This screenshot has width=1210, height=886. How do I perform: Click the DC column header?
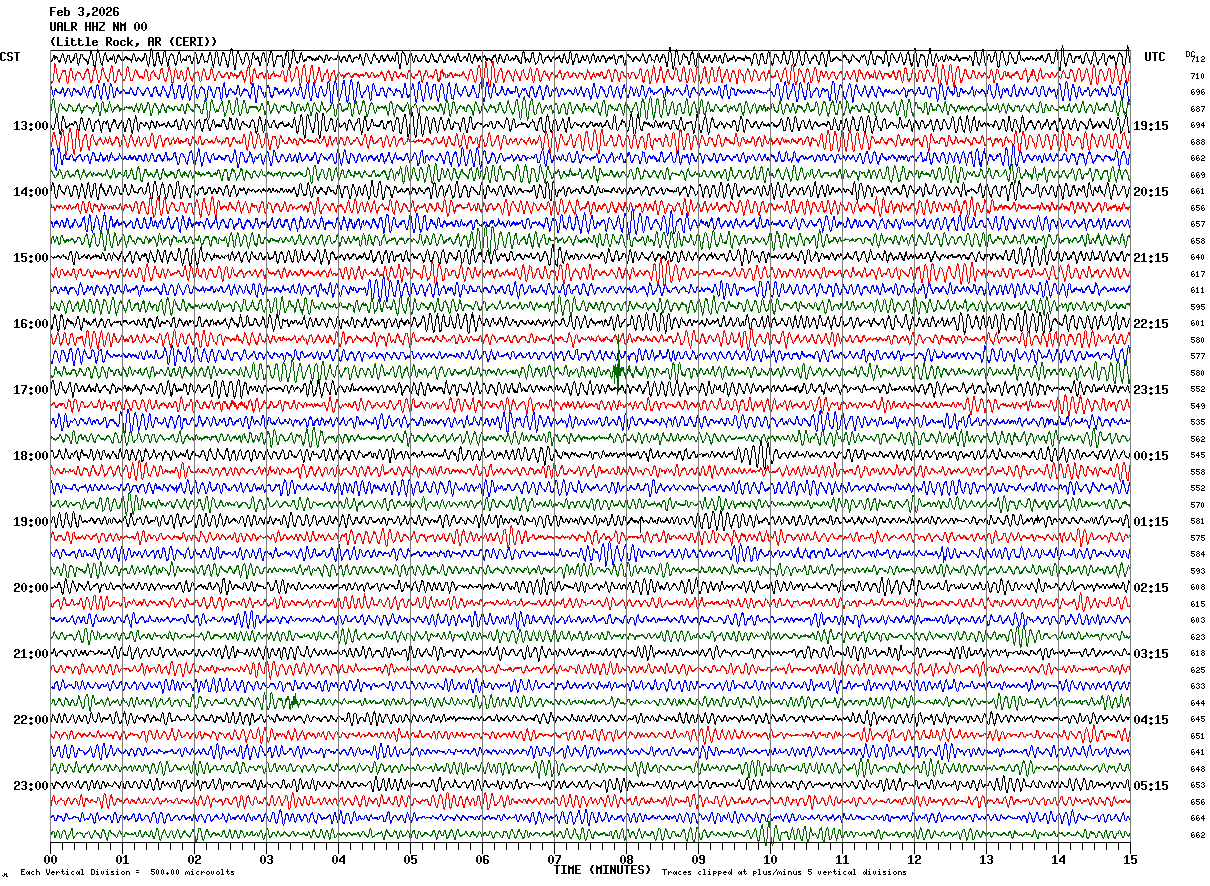point(1190,54)
